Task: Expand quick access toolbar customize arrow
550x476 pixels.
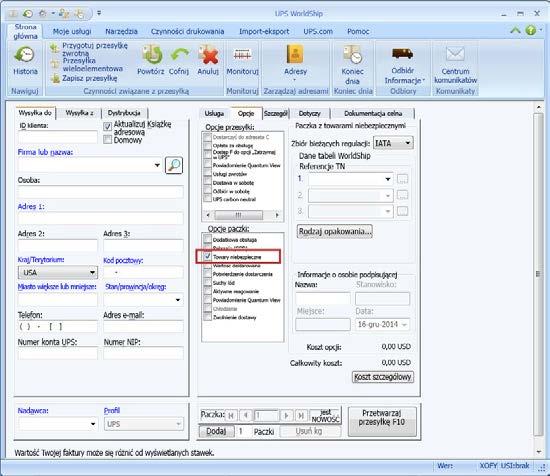Action: (x=99, y=13)
